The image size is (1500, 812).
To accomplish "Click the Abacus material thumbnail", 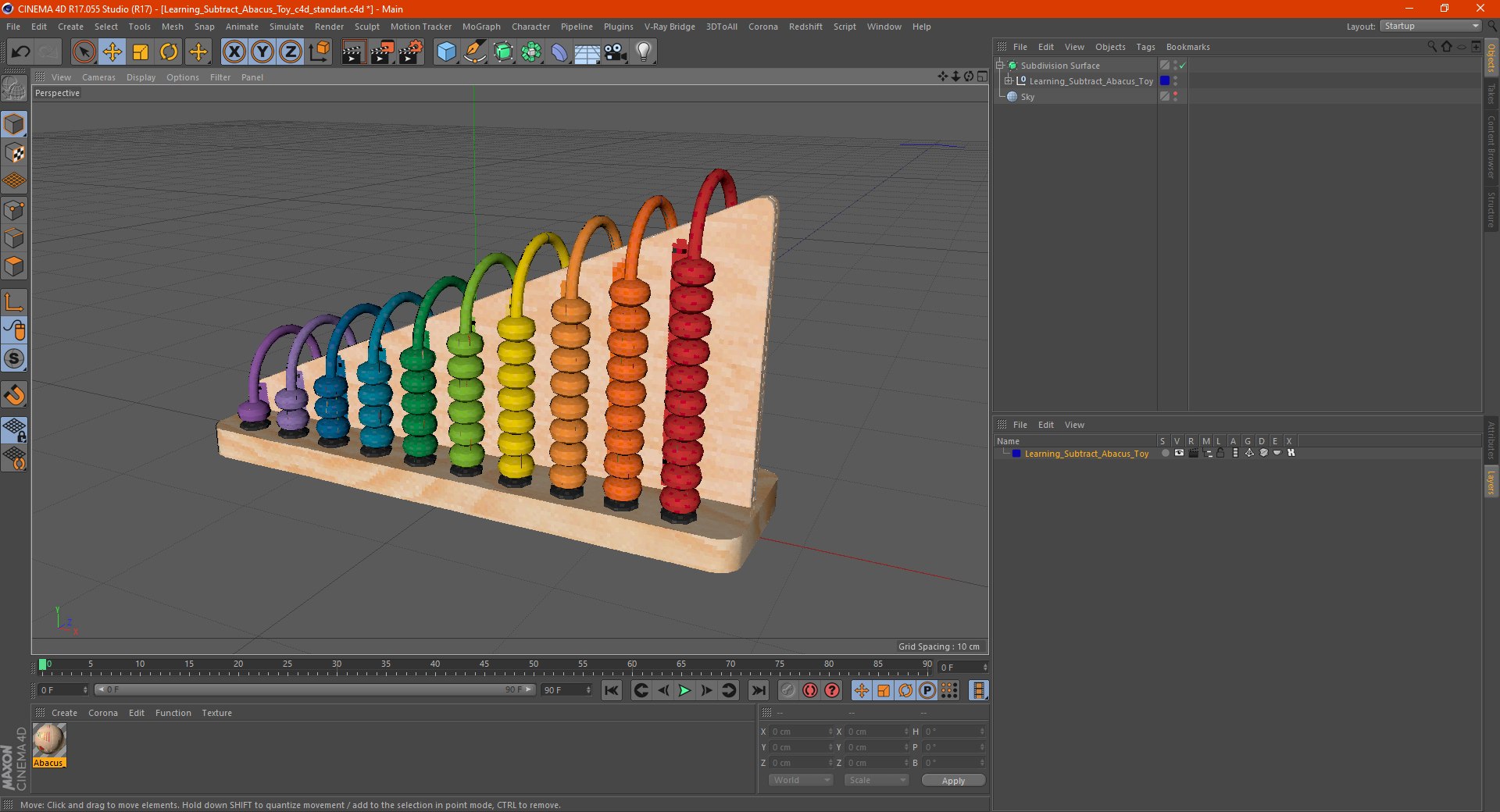I will point(48,740).
